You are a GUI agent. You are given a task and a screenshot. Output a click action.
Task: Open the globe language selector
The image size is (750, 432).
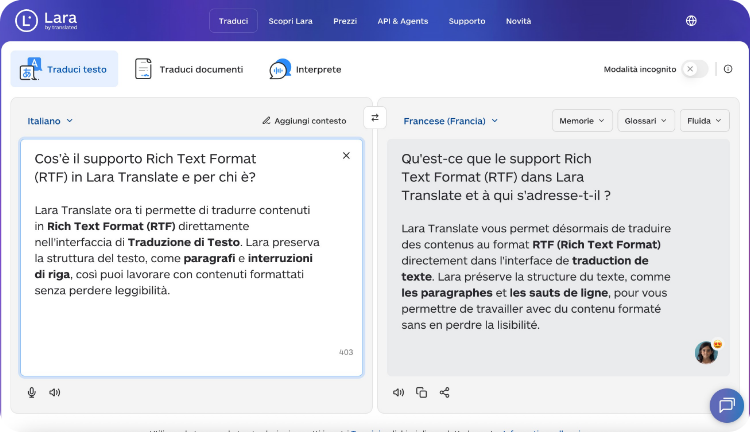click(691, 21)
